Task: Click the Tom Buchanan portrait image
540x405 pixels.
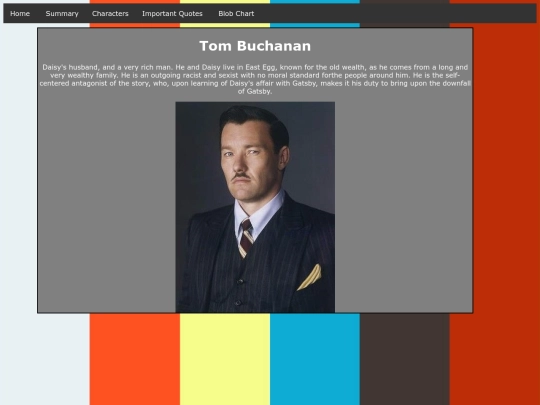Action: (255, 207)
